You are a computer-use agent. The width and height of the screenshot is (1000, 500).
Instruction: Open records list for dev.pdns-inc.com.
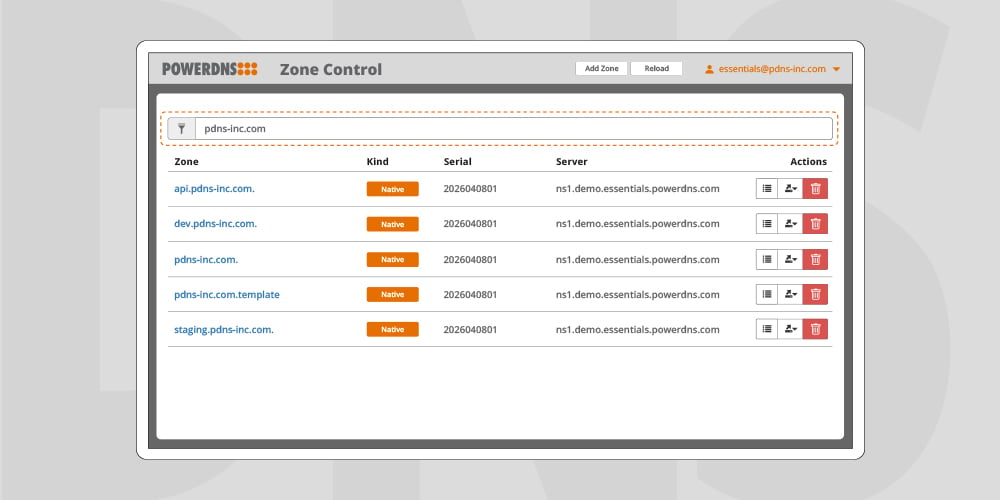pos(767,224)
